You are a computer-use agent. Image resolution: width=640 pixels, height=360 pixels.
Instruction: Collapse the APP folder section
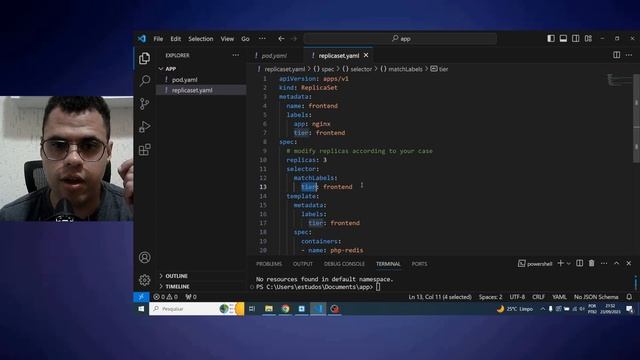pyautogui.click(x=201, y=69)
